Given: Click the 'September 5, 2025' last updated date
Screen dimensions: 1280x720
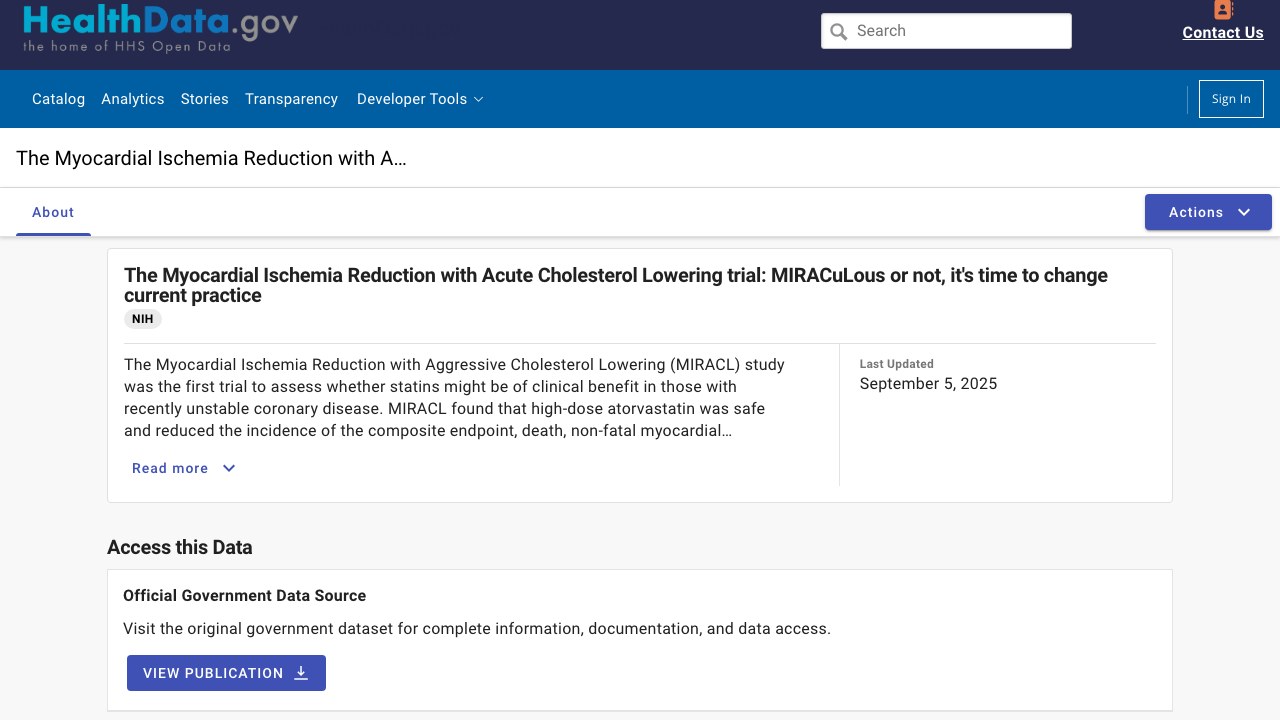Looking at the screenshot, I should tap(928, 384).
